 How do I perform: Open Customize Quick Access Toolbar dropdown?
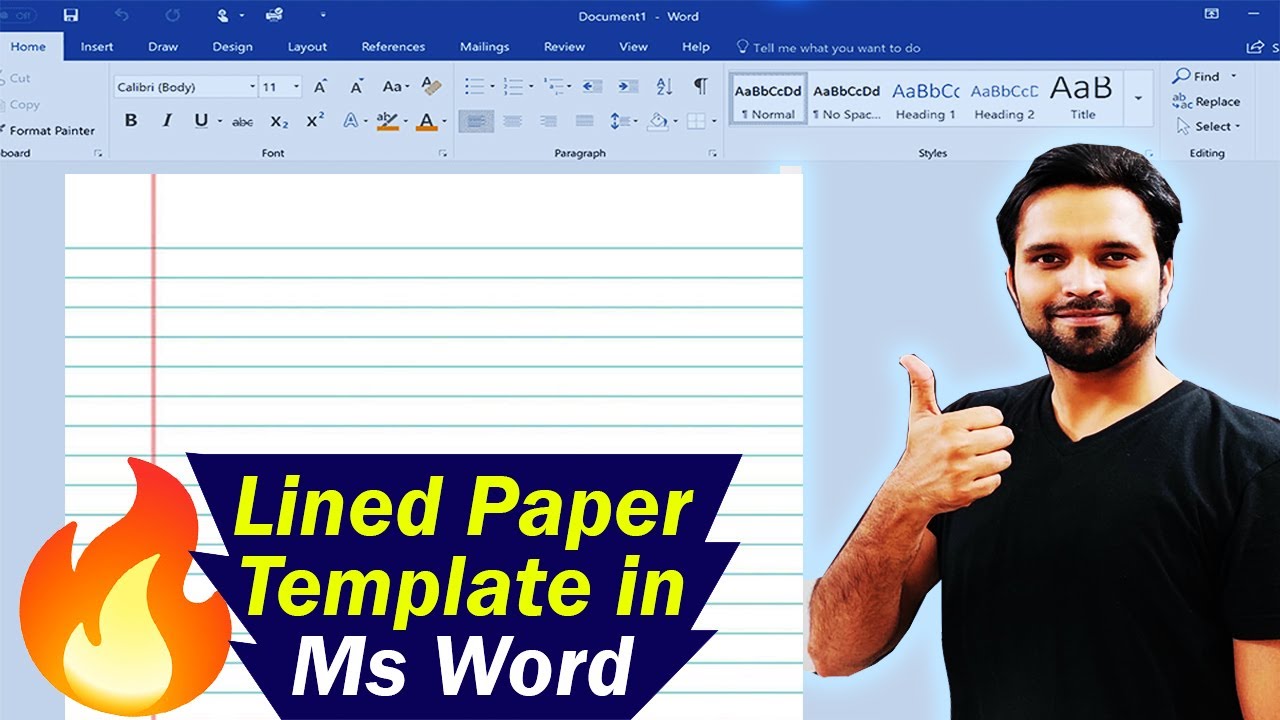[323, 16]
